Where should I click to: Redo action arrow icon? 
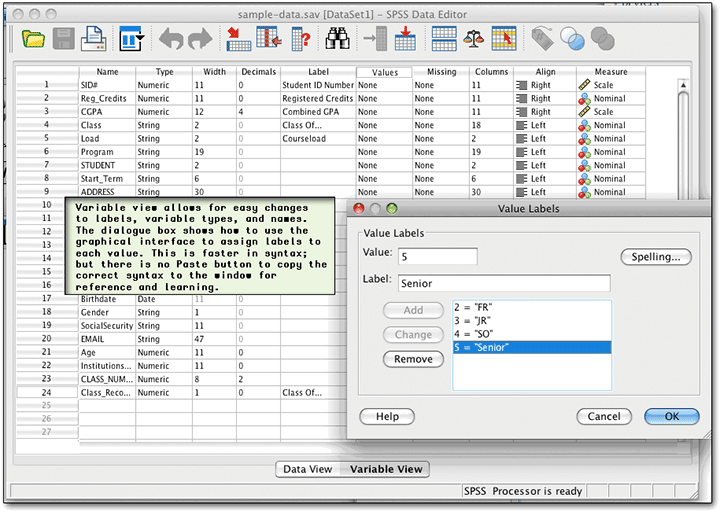coord(200,39)
